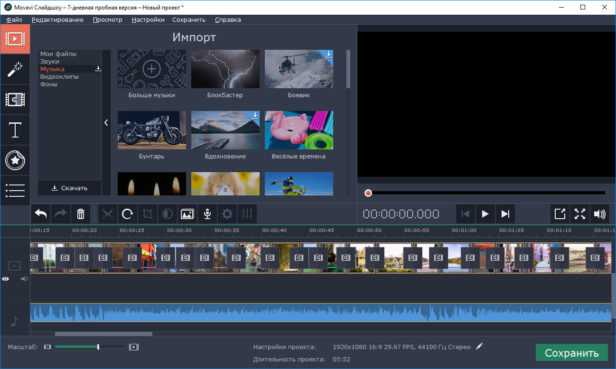Open the Справка menu
Image resolution: width=616 pixels, height=369 pixels.
(228, 20)
